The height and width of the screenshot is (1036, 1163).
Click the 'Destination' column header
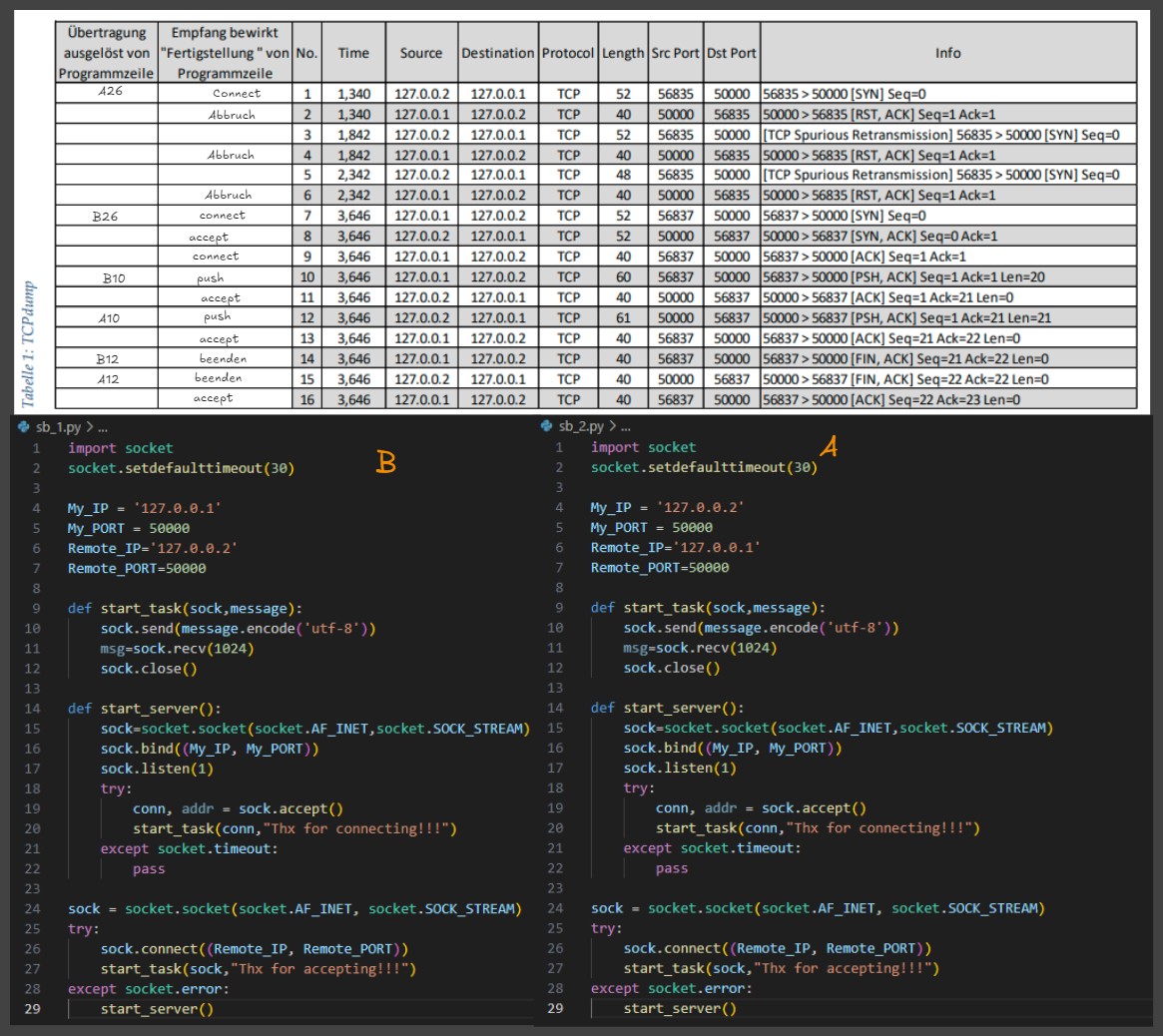click(498, 53)
